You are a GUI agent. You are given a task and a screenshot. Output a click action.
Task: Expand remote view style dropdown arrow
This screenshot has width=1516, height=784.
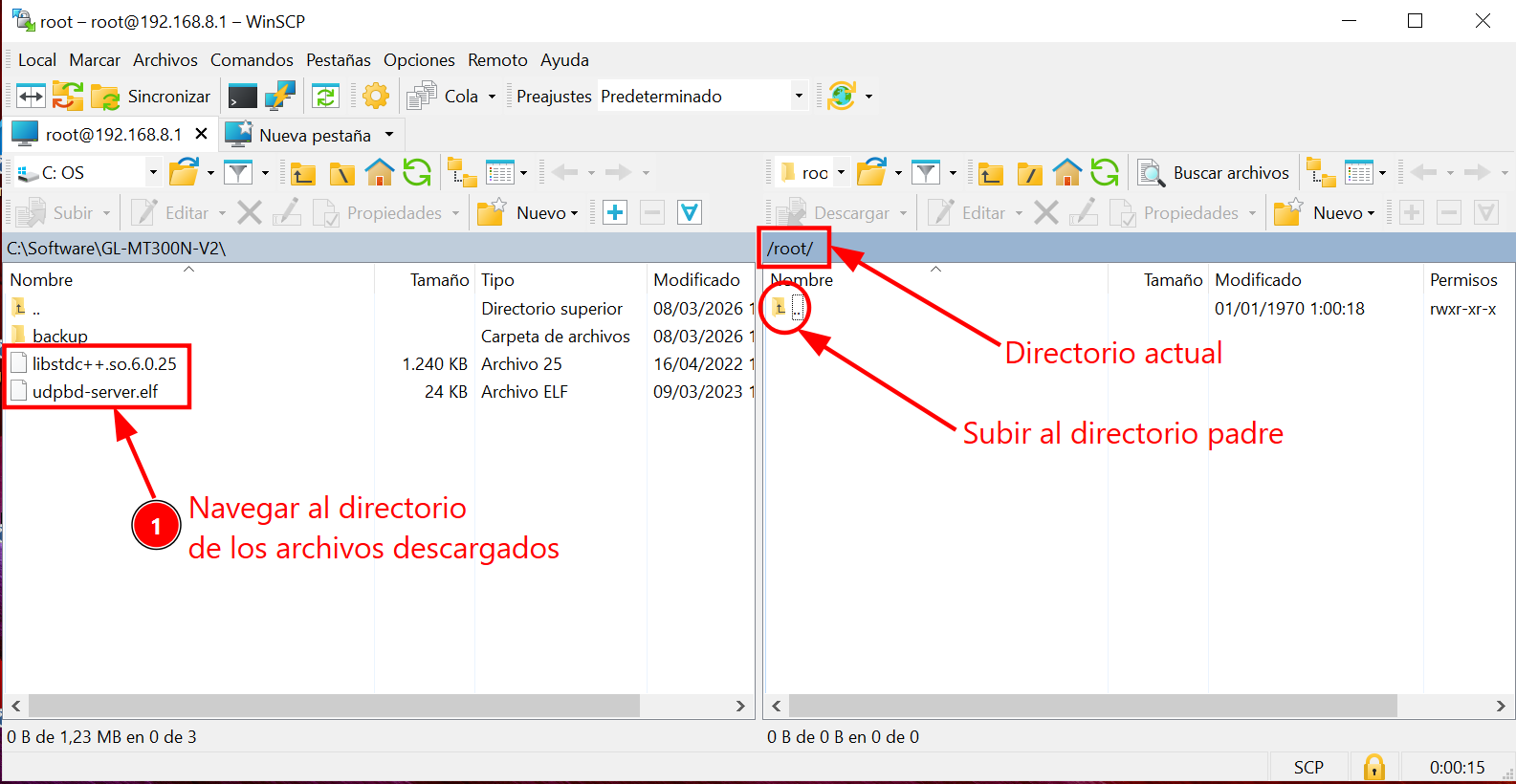[x=1382, y=173]
